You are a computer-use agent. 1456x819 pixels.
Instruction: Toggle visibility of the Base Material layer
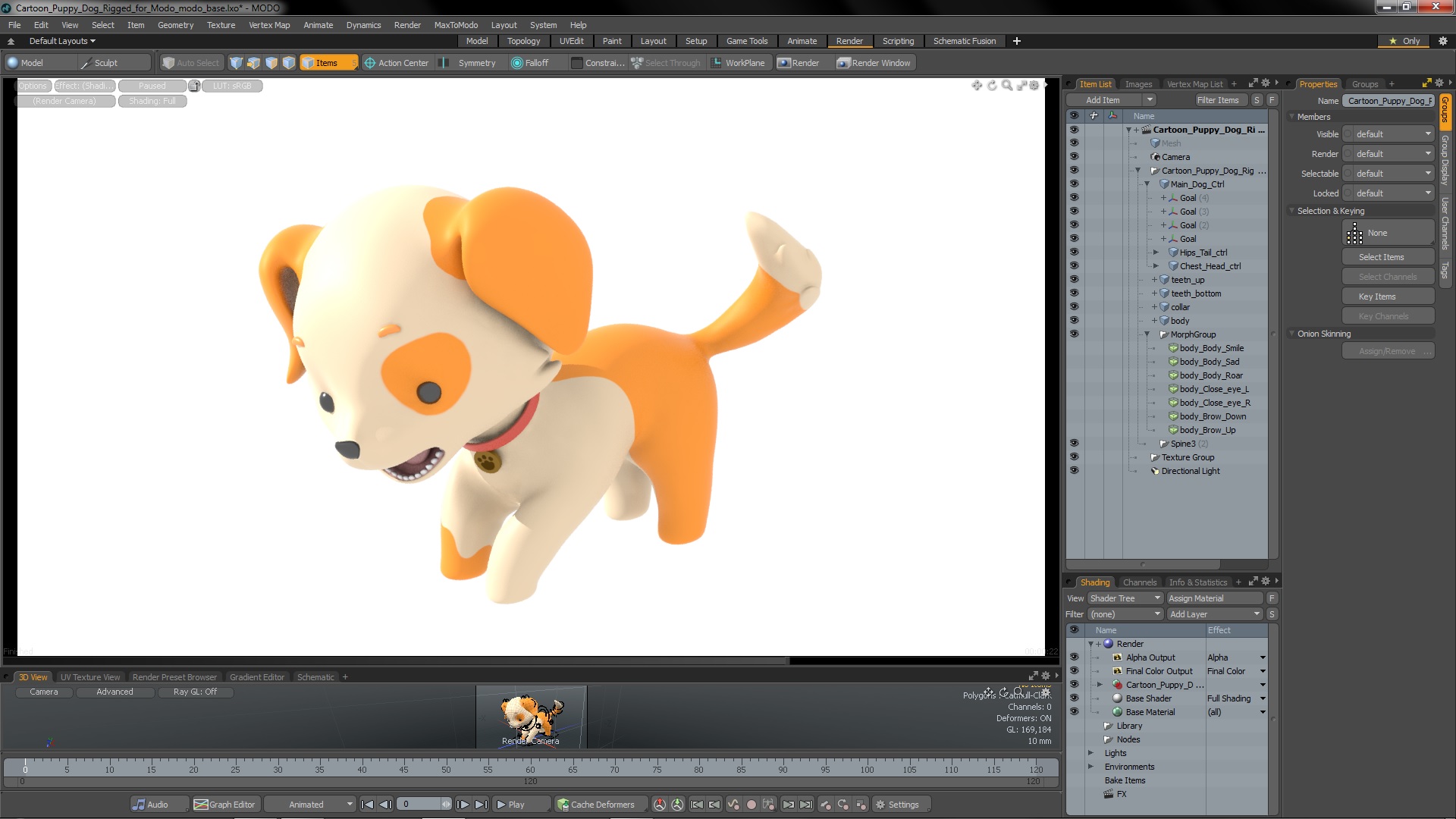pos(1074,712)
